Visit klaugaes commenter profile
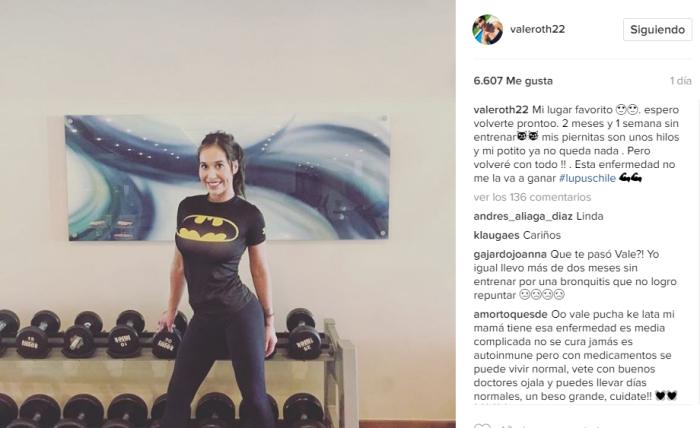Viewport: 700px width, 428px height. [496, 235]
